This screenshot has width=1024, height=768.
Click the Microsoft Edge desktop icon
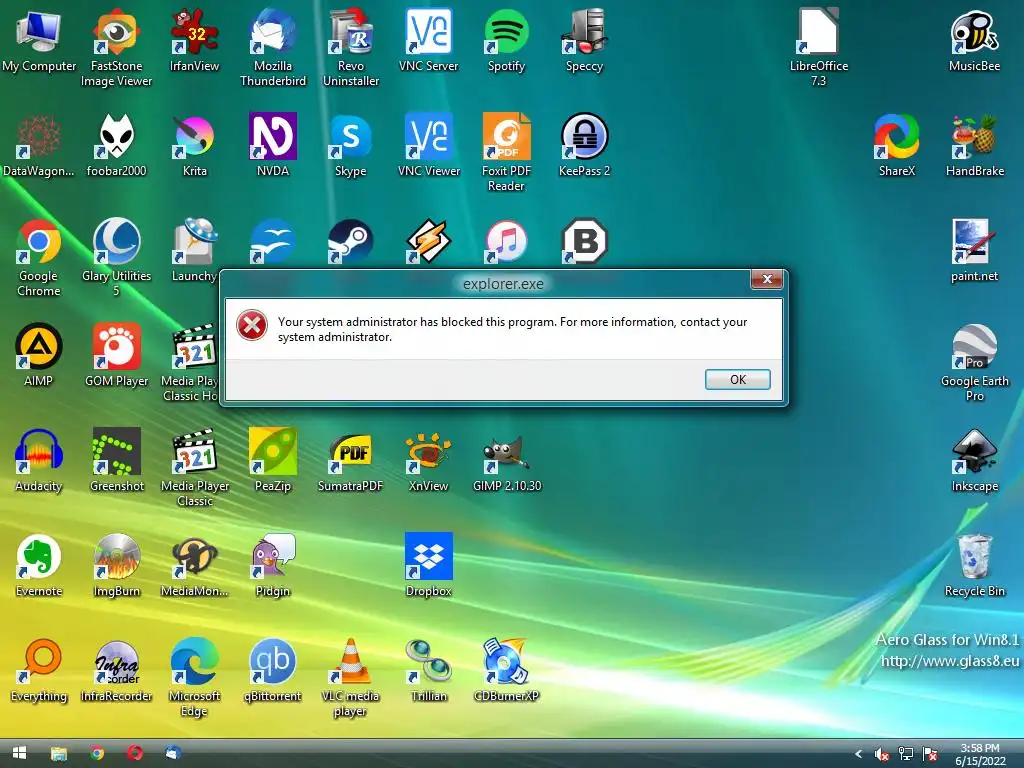click(x=195, y=678)
